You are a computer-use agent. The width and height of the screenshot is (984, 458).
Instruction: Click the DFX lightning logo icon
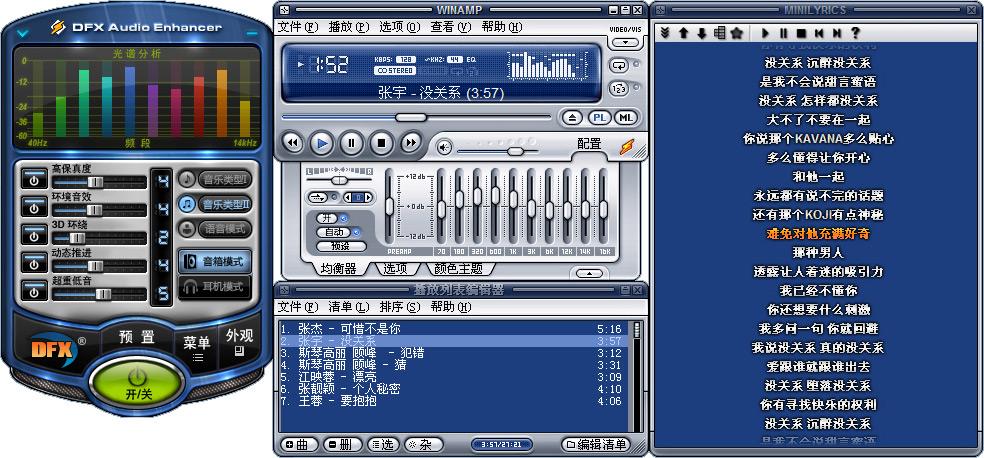click(x=58, y=28)
